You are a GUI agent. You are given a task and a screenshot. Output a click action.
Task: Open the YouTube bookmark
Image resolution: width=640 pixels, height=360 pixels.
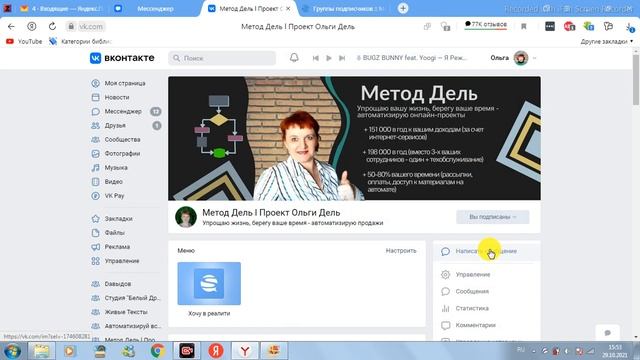click(24, 41)
